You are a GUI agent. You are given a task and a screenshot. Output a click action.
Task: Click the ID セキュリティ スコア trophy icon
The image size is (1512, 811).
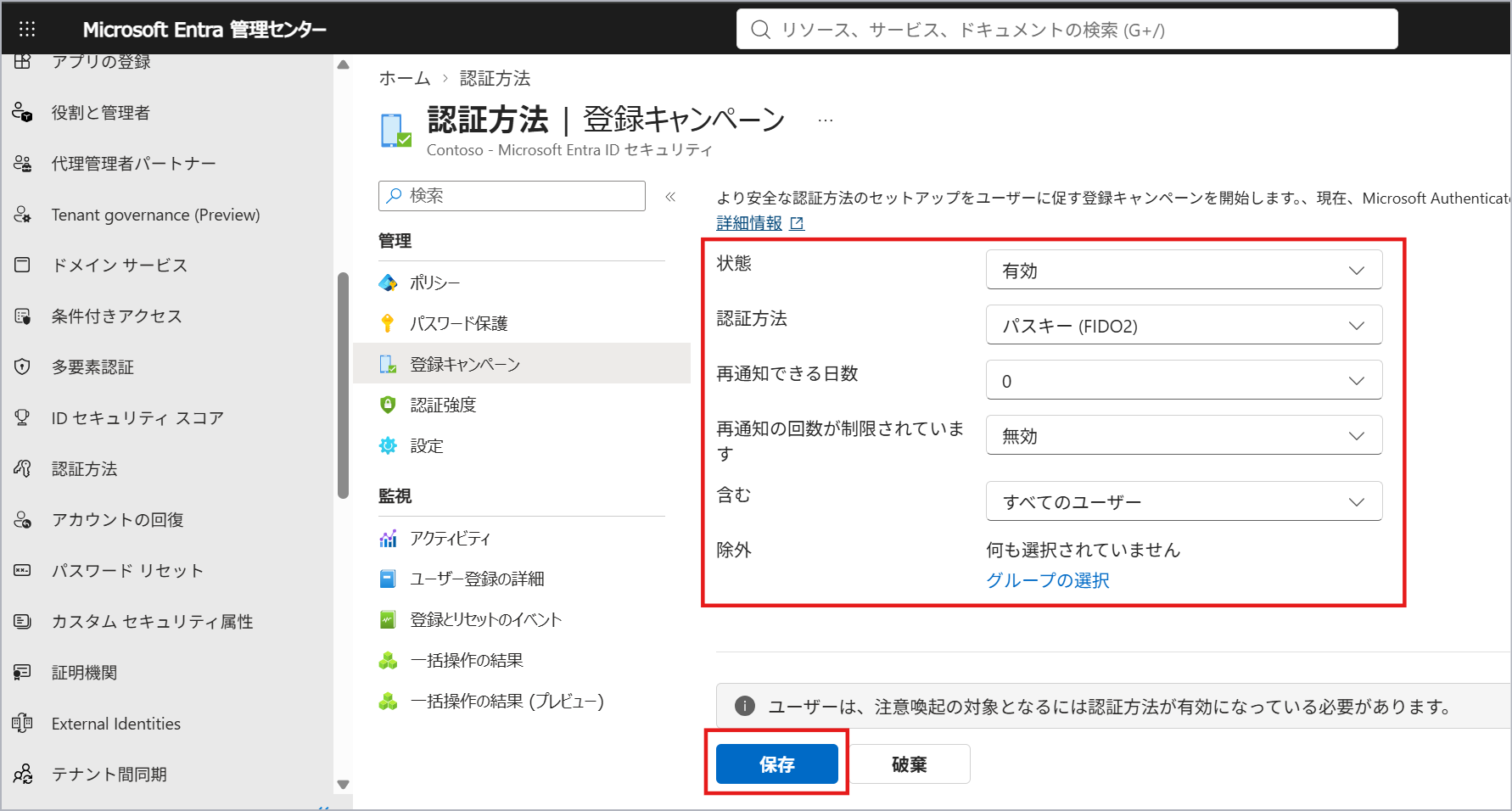pyautogui.click(x=23, y=417)
